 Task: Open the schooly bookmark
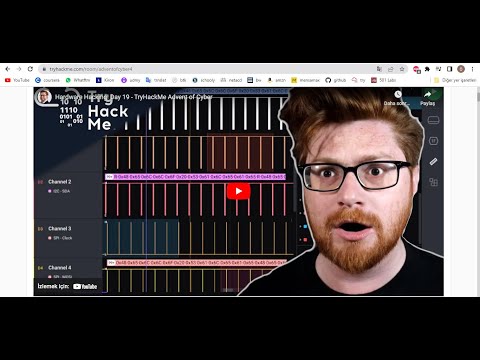click(x=204, y=80)
